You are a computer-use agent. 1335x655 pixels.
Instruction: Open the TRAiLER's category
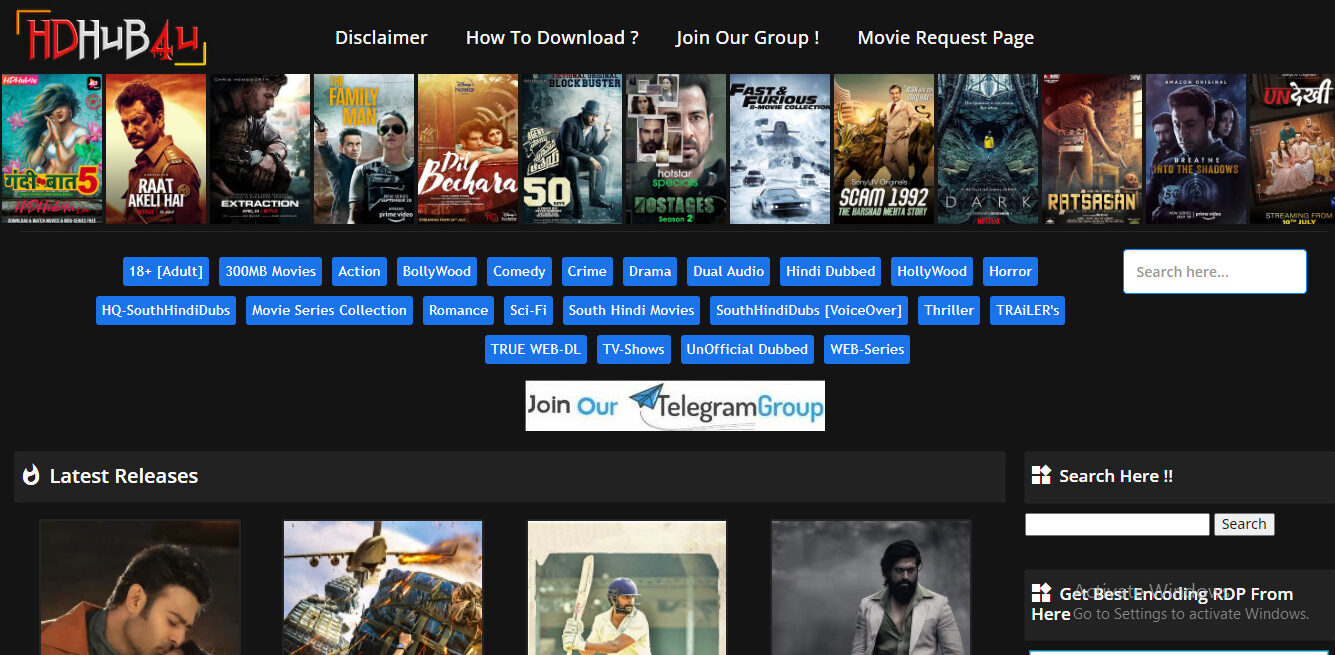point(1027,310)
